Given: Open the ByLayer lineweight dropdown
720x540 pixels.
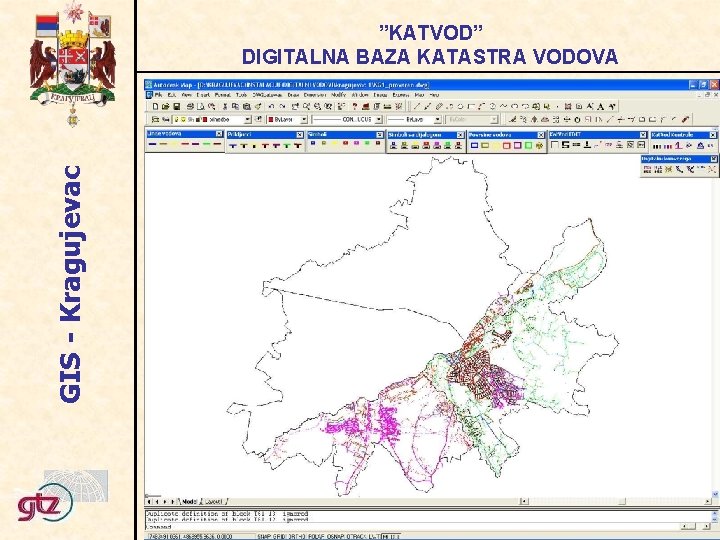Looking at the screenshot, I should pyautogui.click(x=438, y=119).
